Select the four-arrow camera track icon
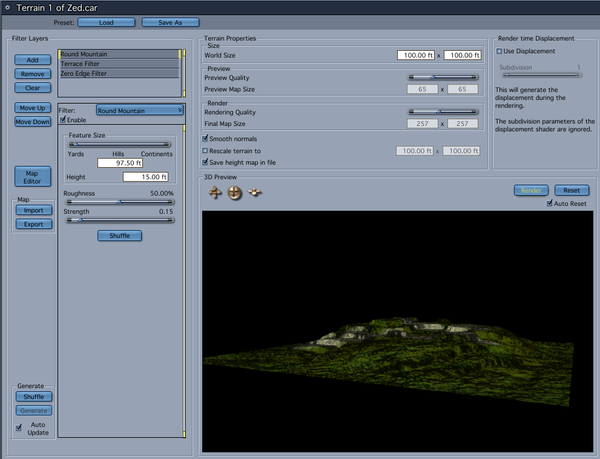The height and width of the screenshot is (459, 600). click(214, 192)
